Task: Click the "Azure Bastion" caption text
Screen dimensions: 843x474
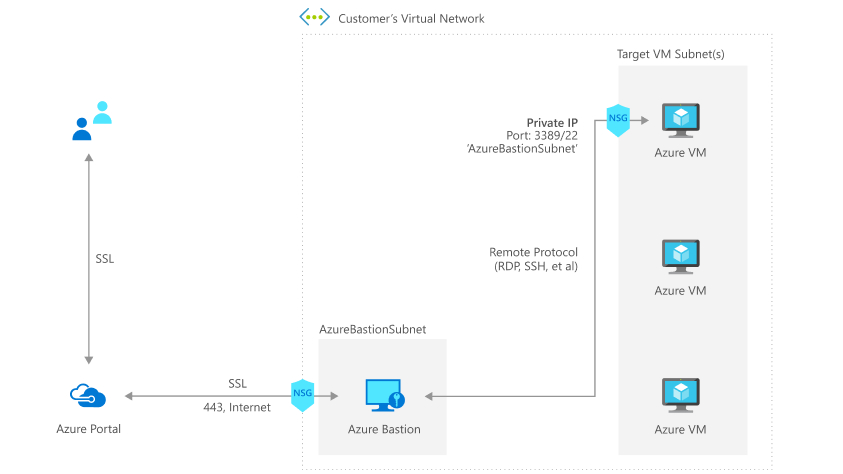Action: point(384,429)
